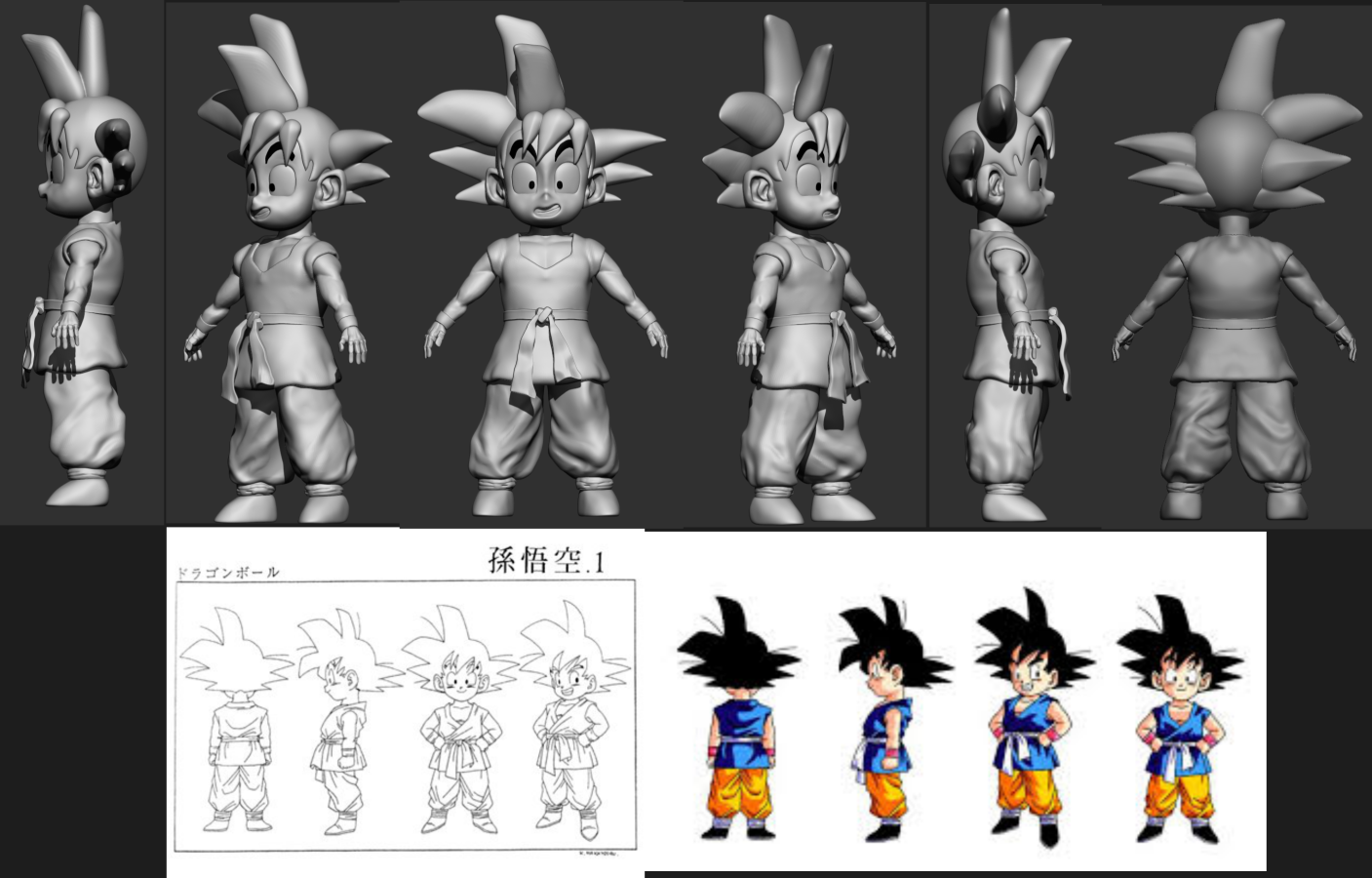The image size is (1372, 878).
Task: Click the 'ドラゴンボール' label on line-art sheet
Action: pos(227,573)
